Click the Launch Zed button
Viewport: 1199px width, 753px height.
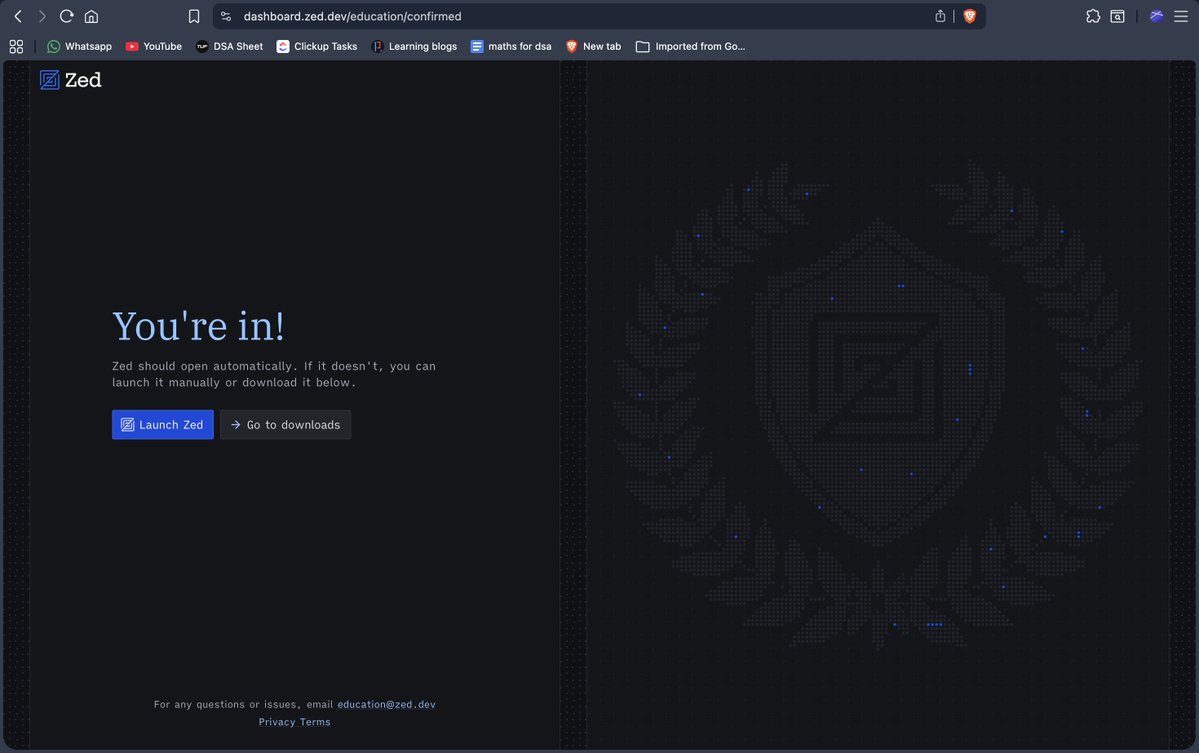tap(163, 425)
